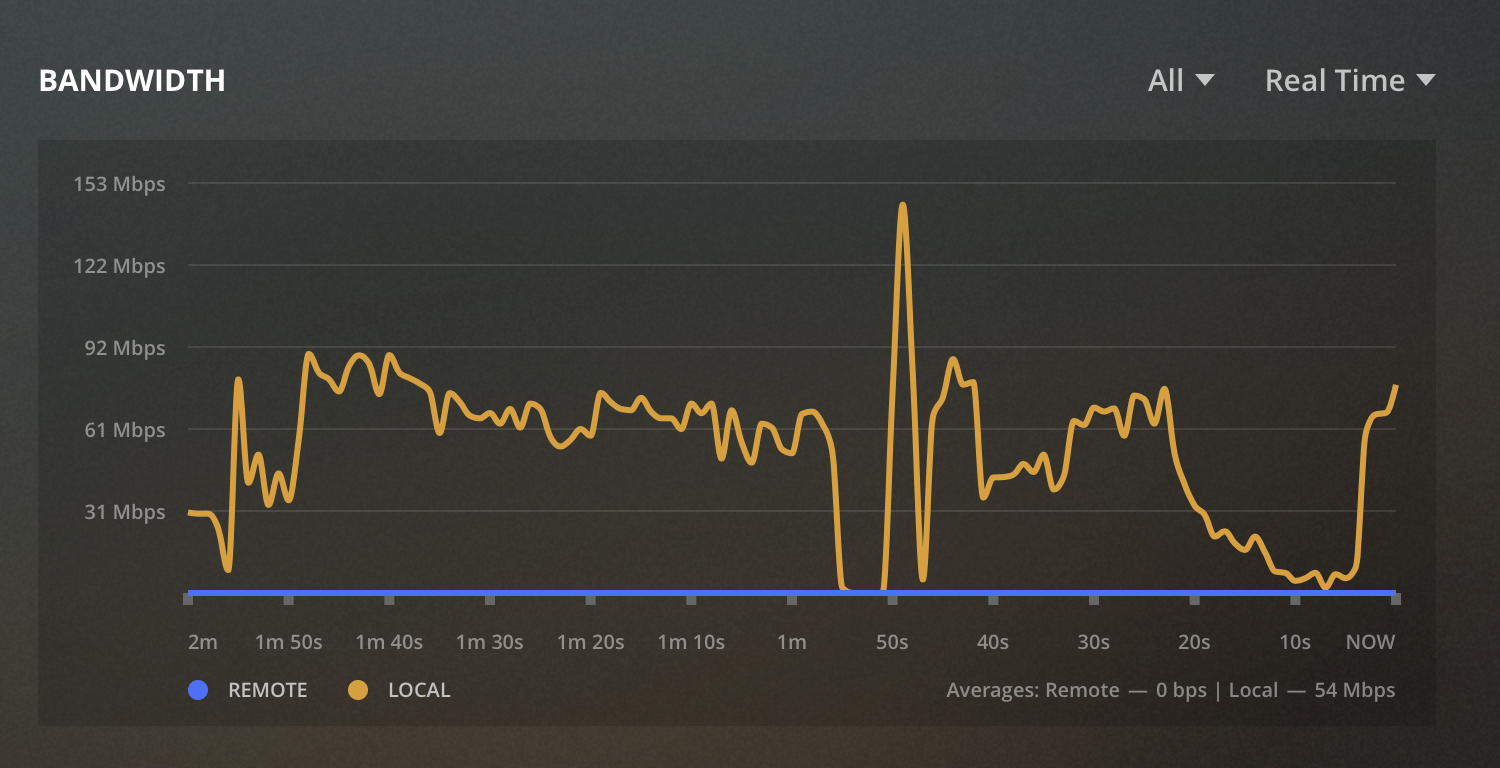Click the 2m time axis label
This screenshot has width=1500, height=768.
[x=202, y=642]
